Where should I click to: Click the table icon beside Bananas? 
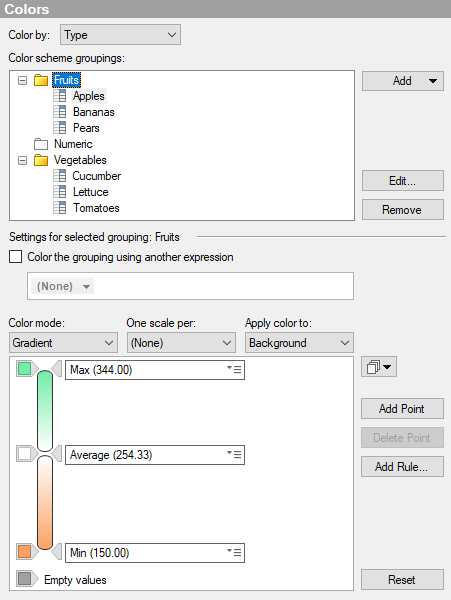pos(60,112)
